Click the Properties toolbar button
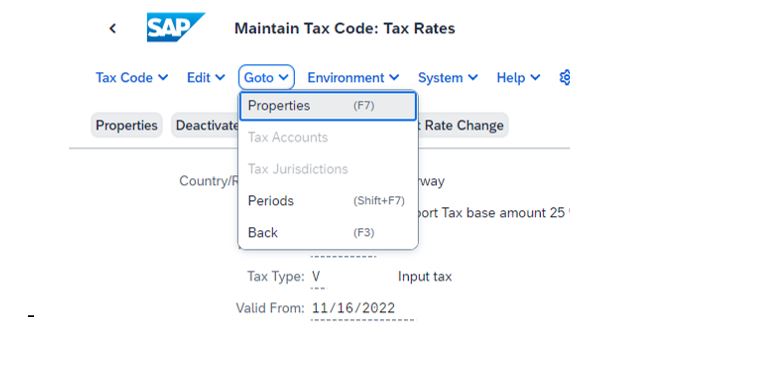777x384 pixels. click(x=126, y=125)
